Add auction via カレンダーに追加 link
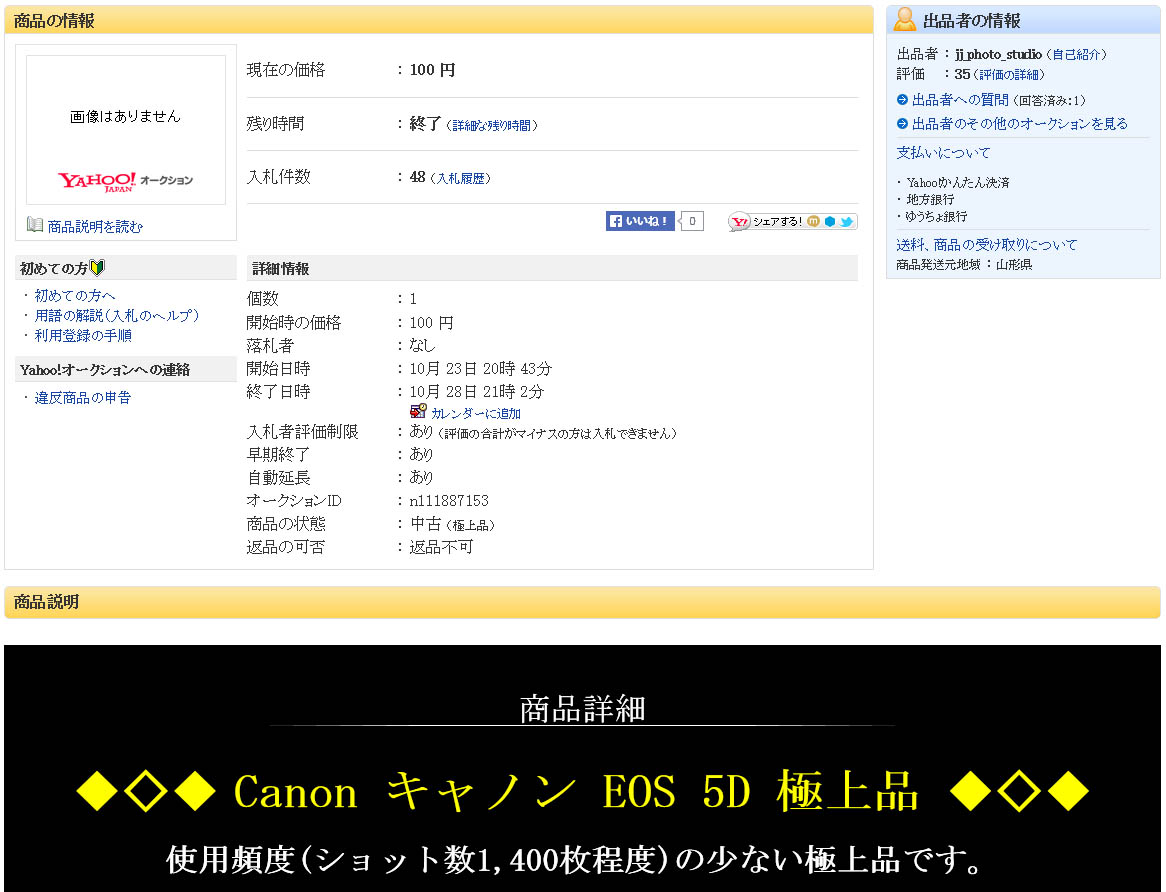The width and height of the screenshot is (1166, 892). pyautogui.click(x=476, y=413)
